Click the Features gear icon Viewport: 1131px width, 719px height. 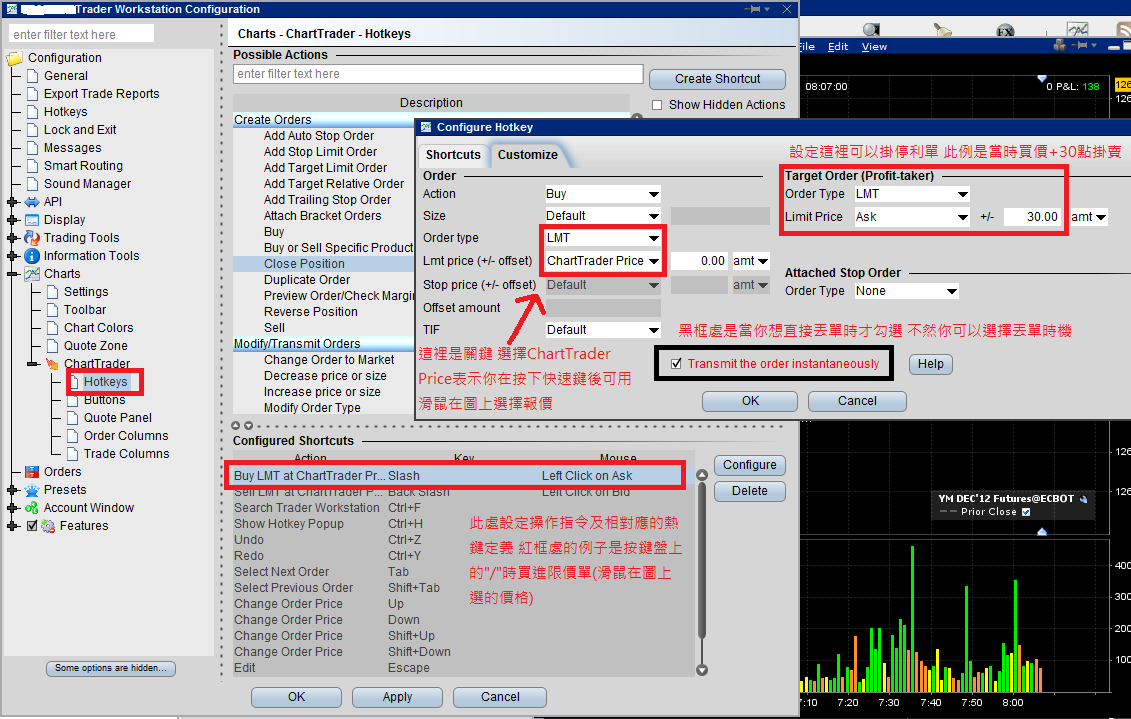[x=48, y=526]
